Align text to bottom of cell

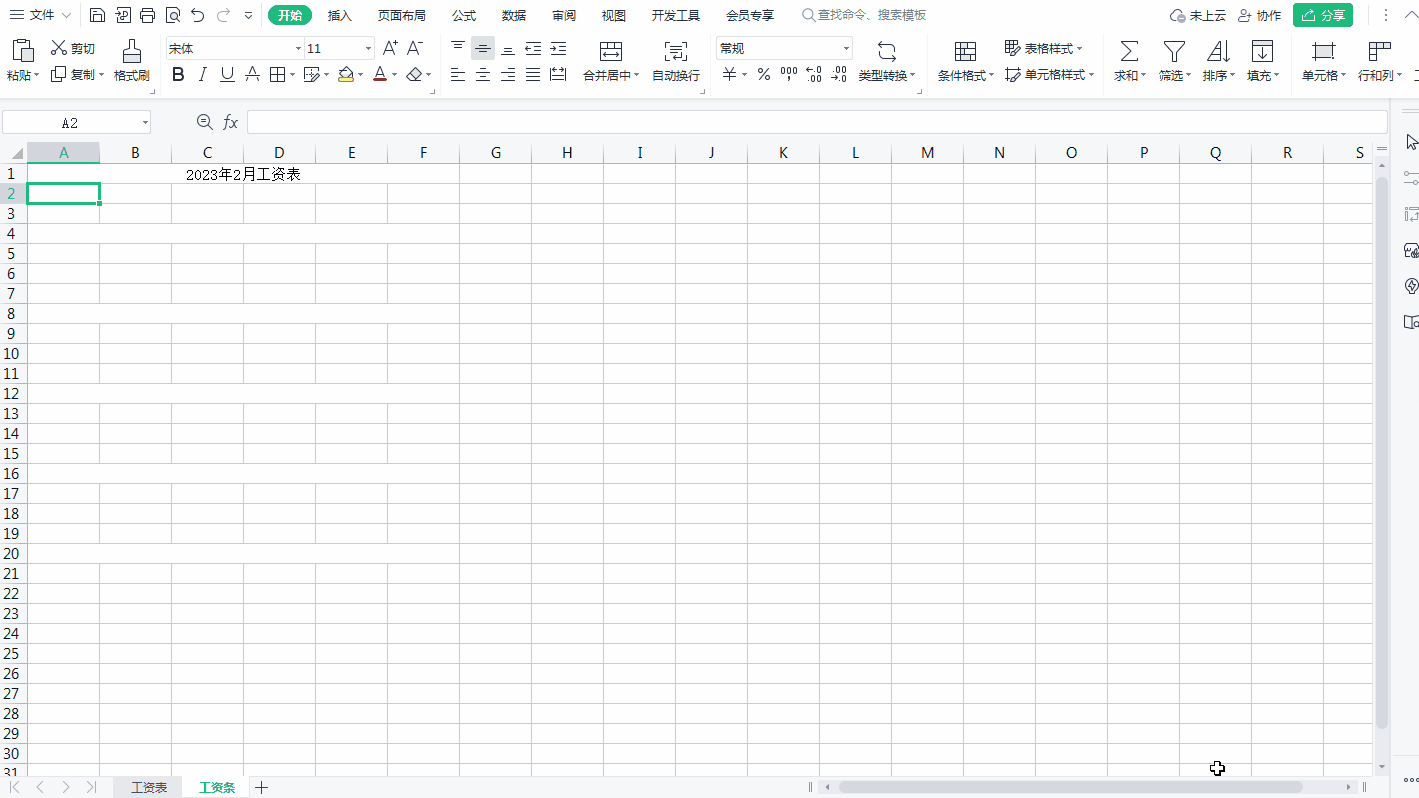508,48
